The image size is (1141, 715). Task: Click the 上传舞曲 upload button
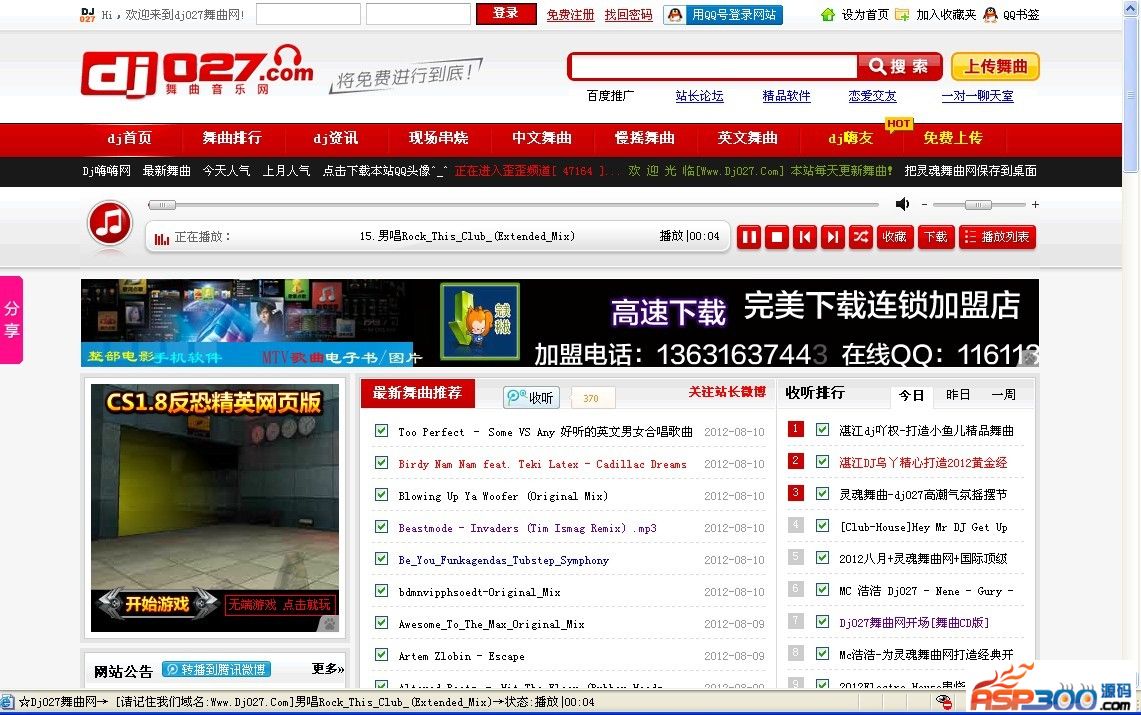[995, 67]
